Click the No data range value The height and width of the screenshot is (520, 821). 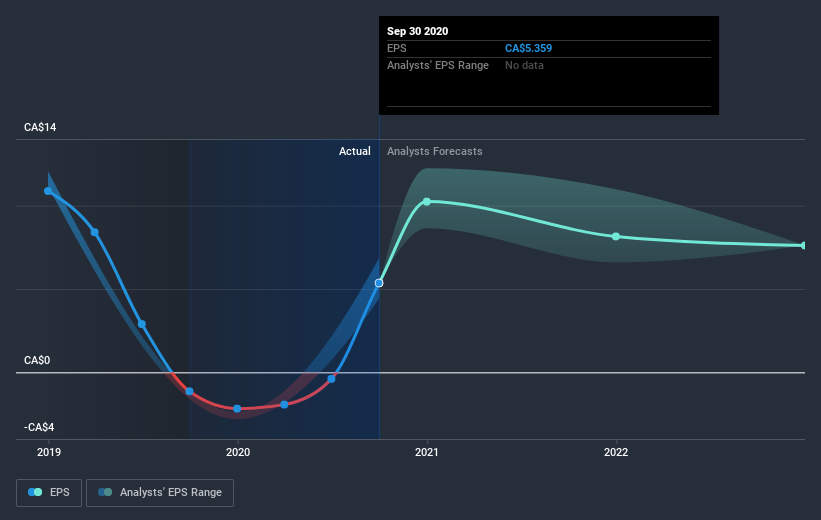[x=524, y=65]
